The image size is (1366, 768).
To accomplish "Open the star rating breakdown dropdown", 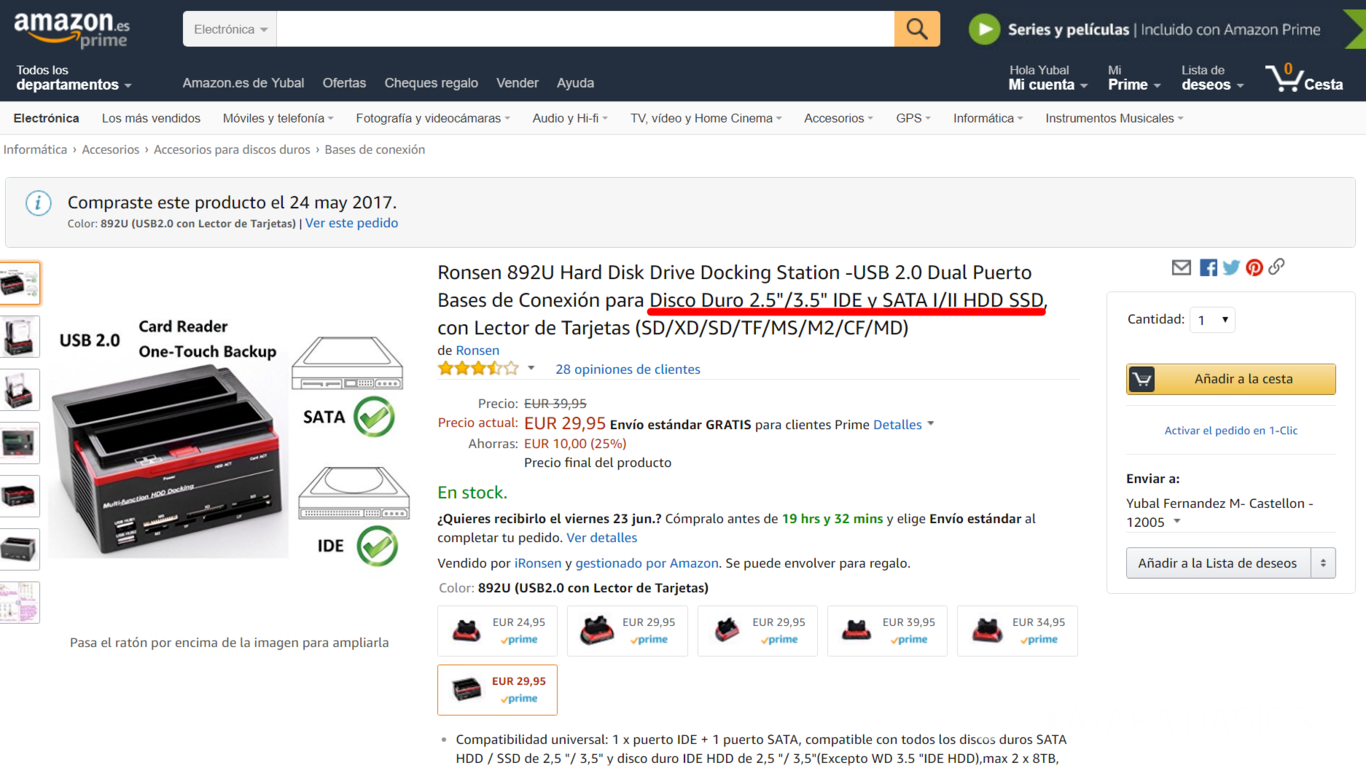I will click(530, 368).
